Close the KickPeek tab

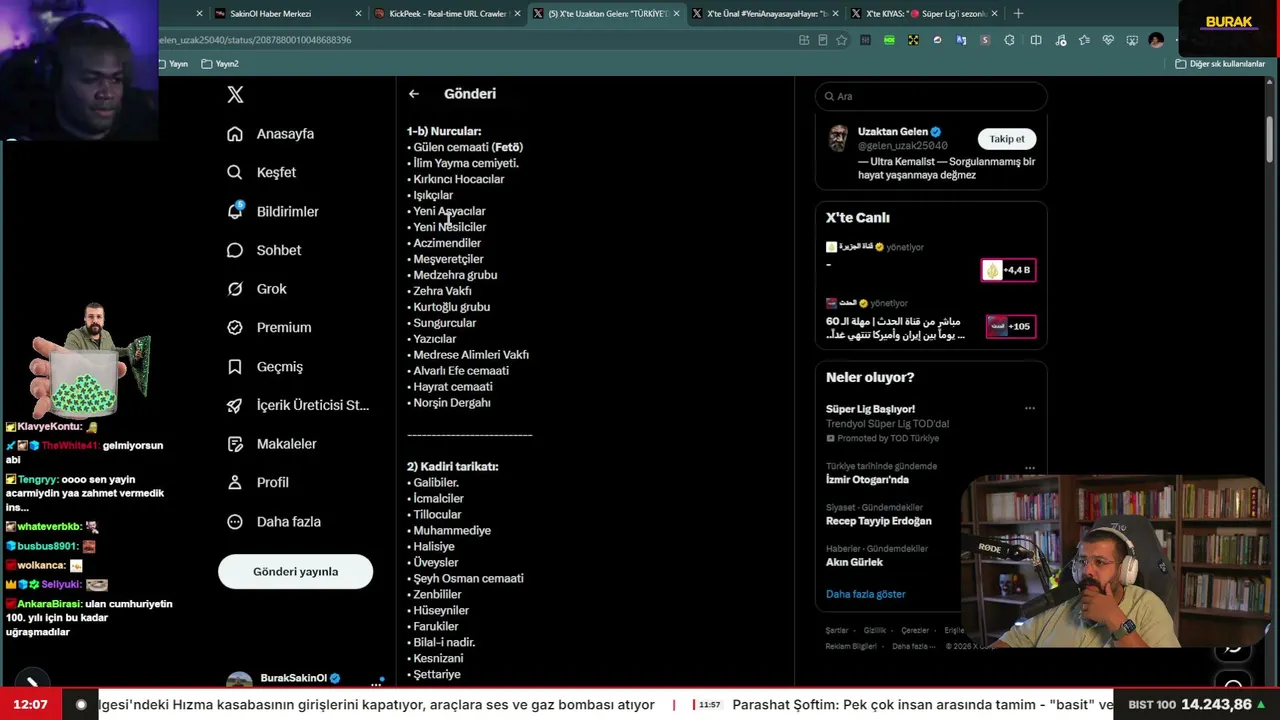coord(517,14)
